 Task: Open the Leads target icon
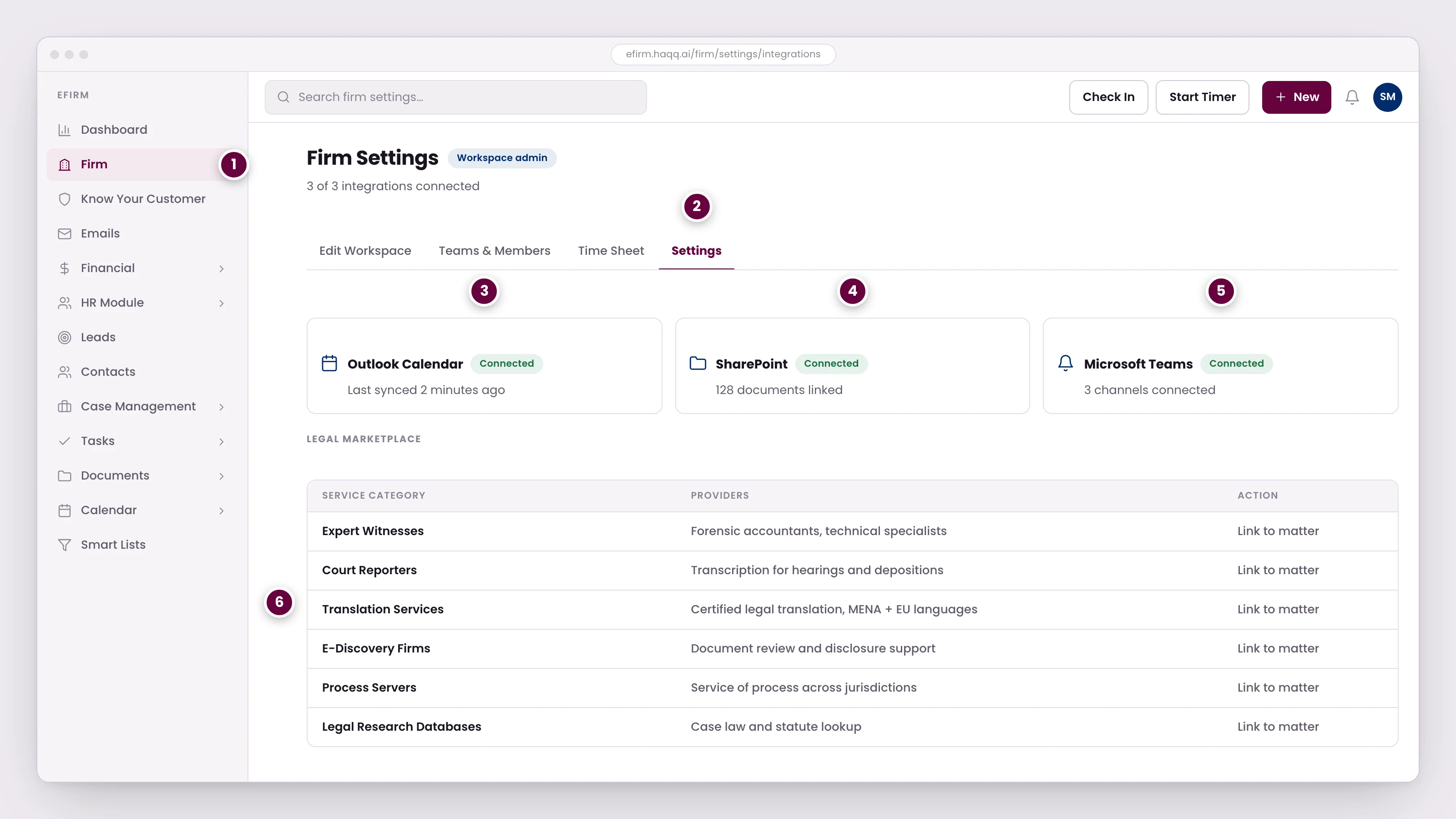tap(65, 338)
